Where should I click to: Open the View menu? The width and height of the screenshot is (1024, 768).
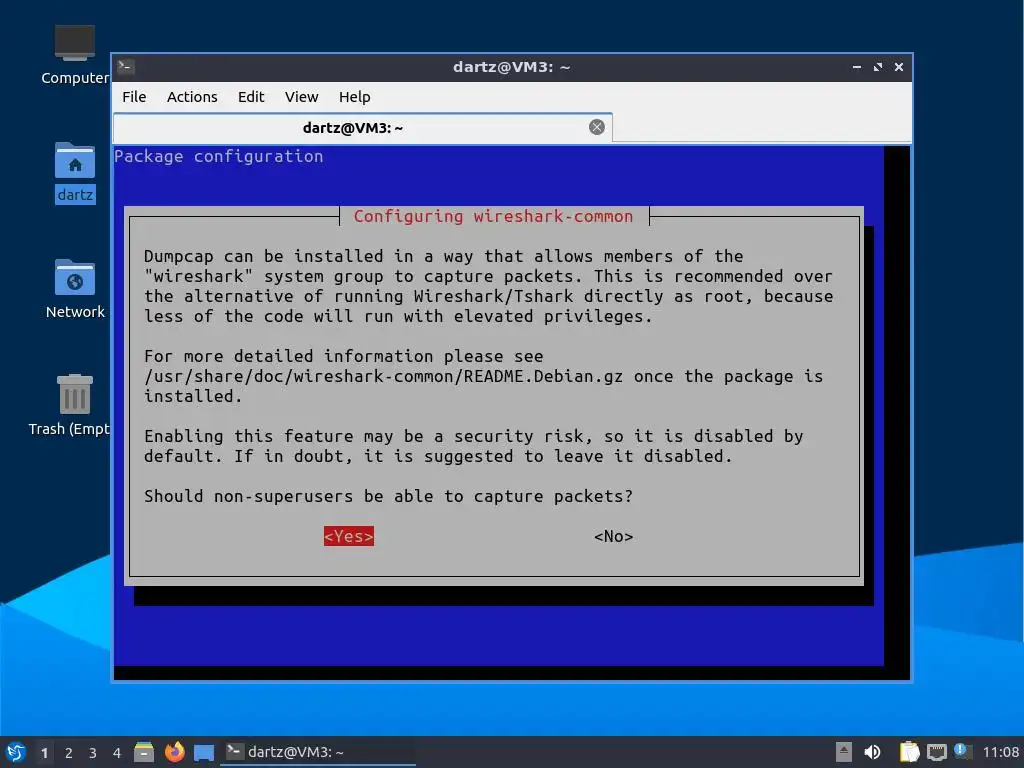point(301,97)
